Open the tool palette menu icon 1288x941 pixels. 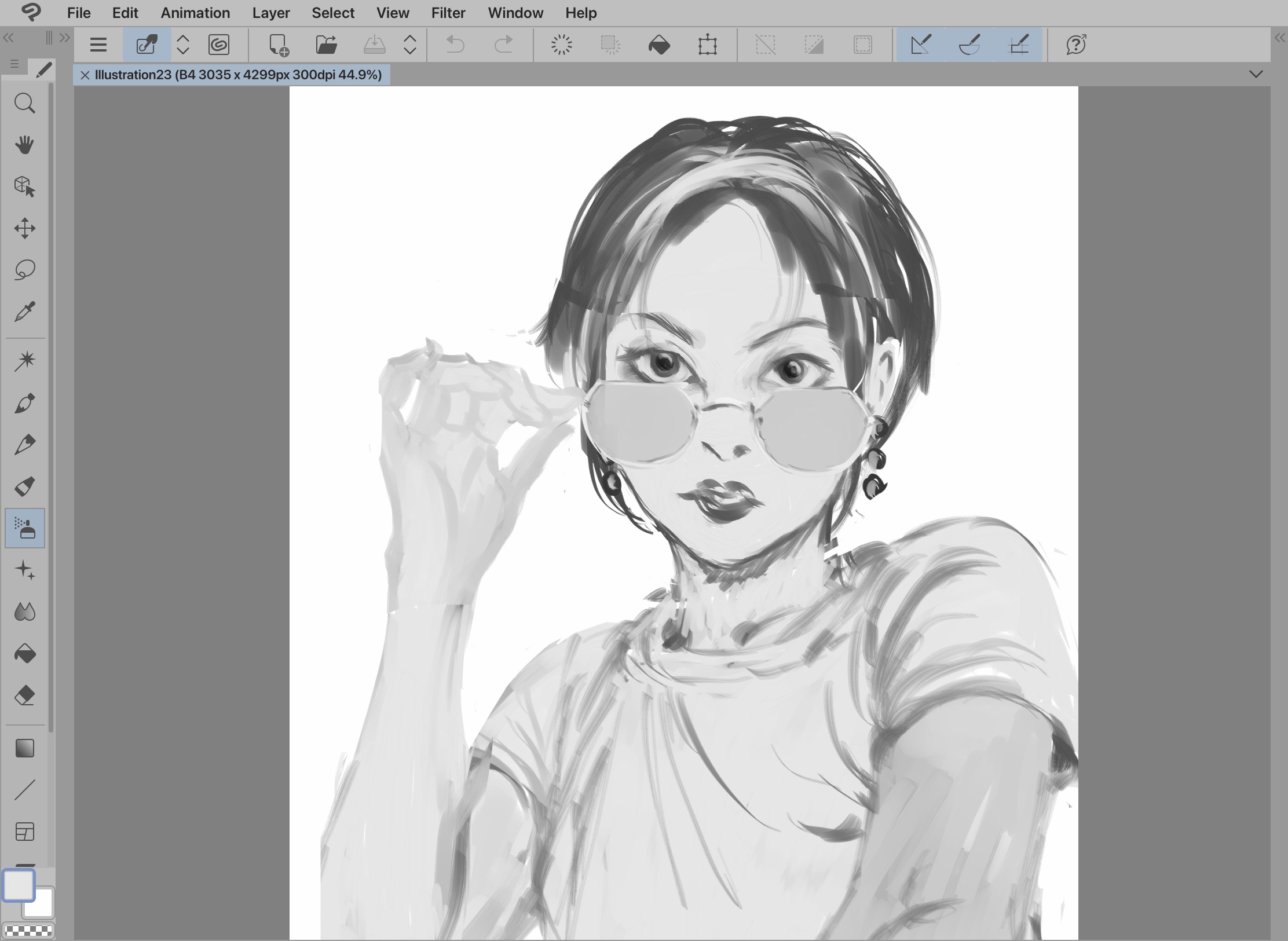coord(14,64)
